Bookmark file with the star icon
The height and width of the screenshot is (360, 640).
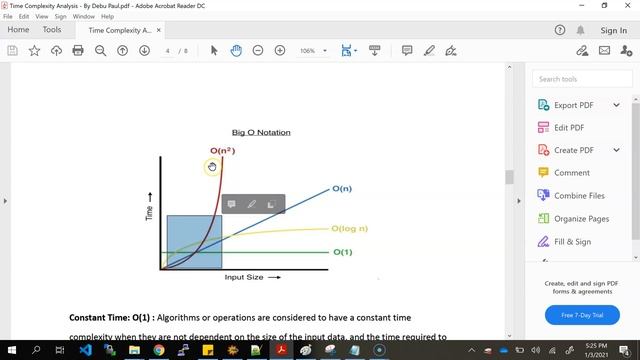[34, 51]
